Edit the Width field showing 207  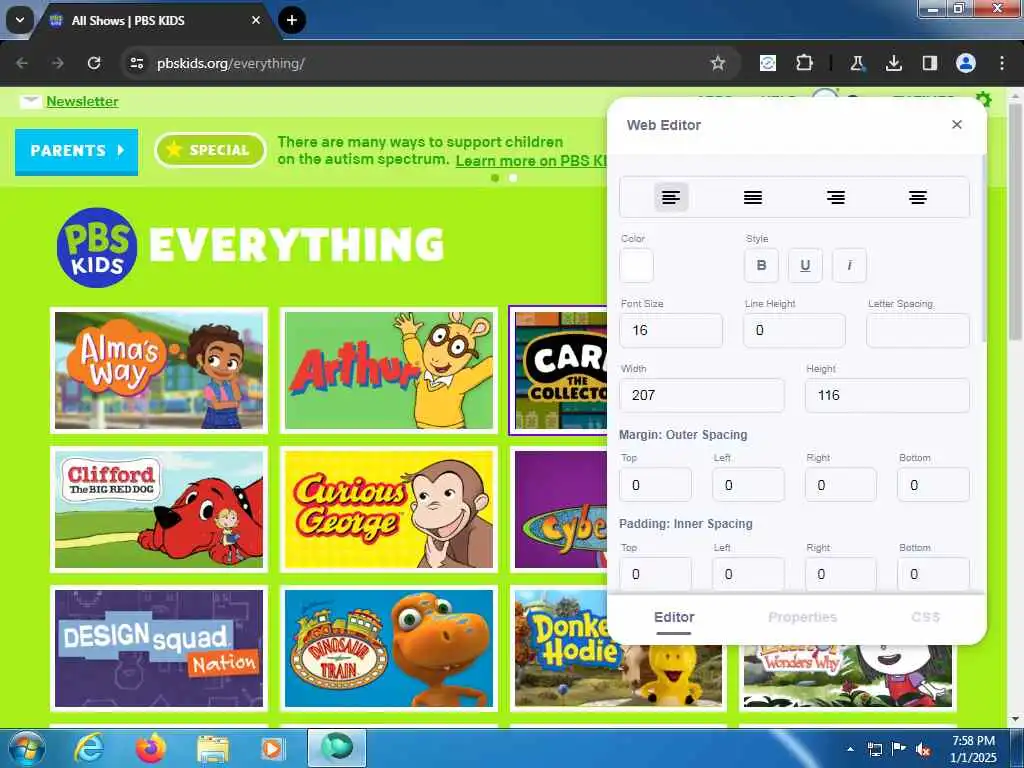[701, 395]
